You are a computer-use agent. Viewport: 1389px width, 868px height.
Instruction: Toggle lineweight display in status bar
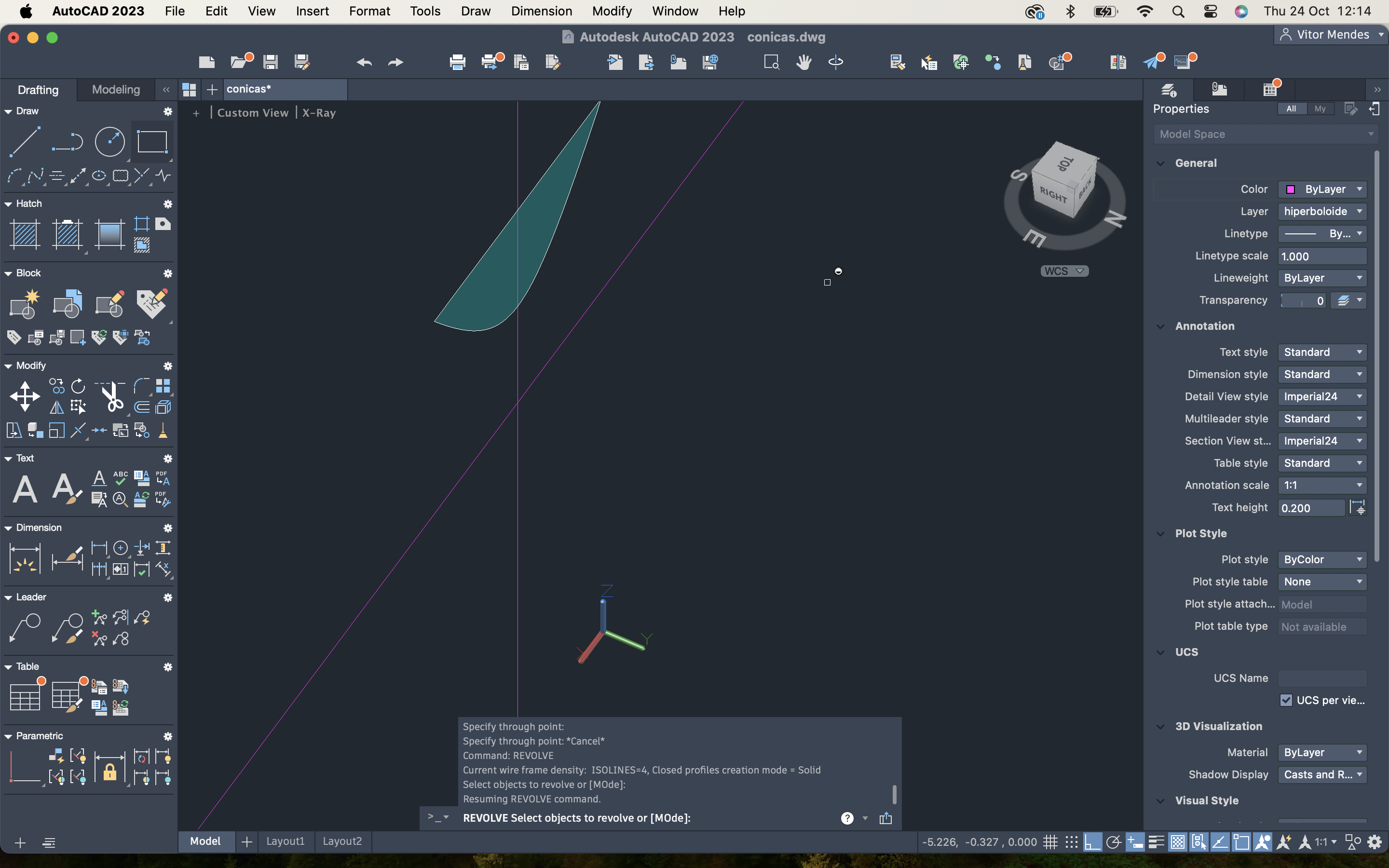[x=1157, y=841]
